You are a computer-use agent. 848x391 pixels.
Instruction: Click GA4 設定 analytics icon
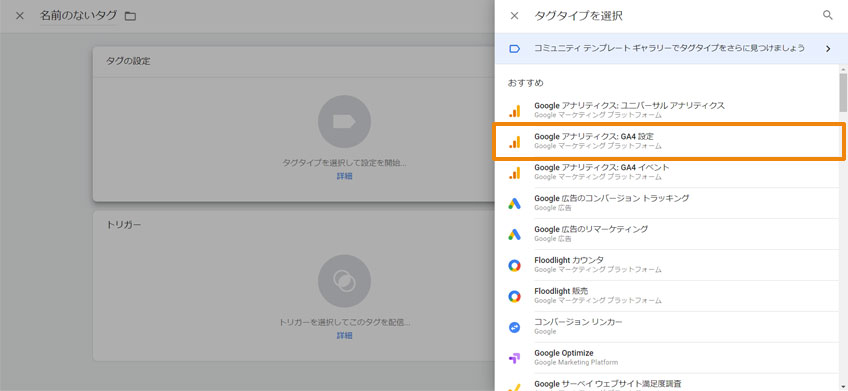pos(514,142)
